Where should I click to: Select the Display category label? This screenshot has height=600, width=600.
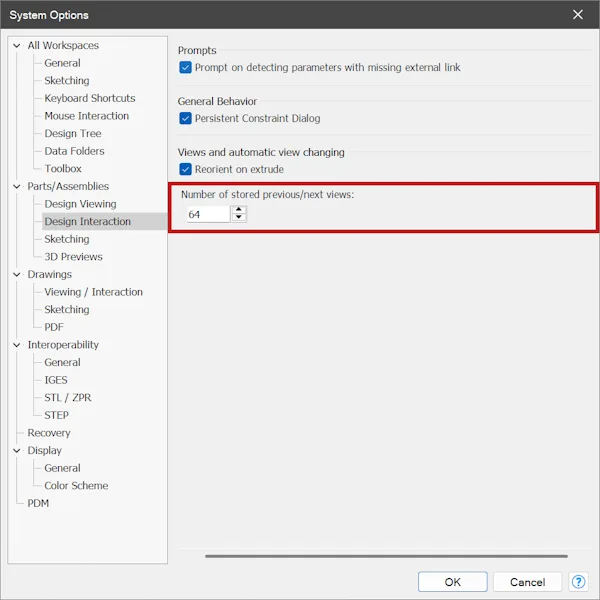click(x=44, y=450)
